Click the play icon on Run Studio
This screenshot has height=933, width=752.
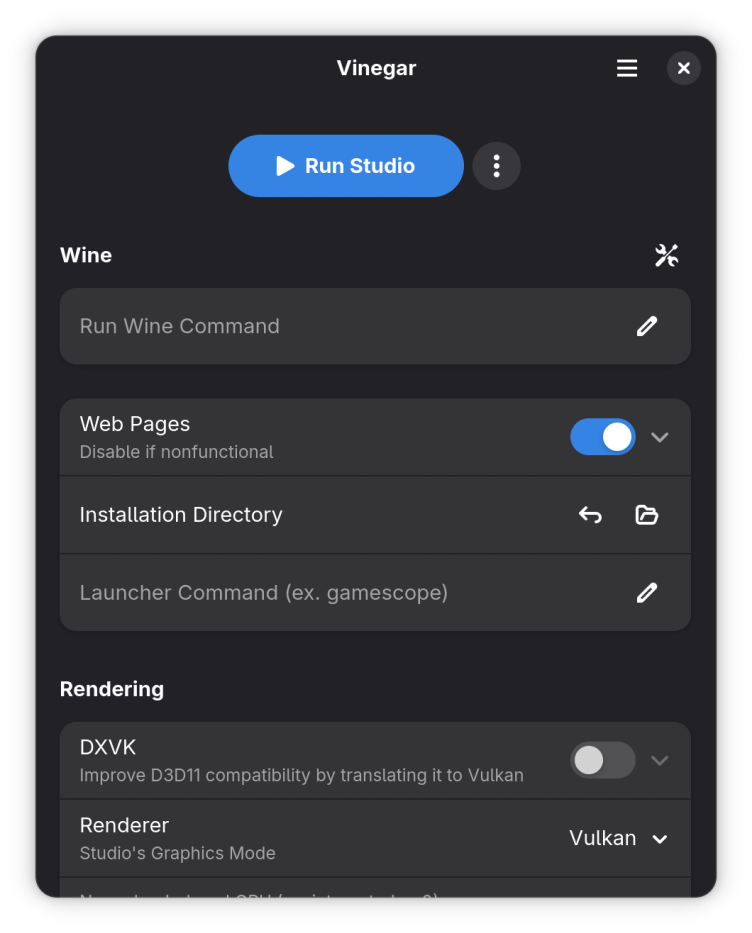click(x=286, y=166)
